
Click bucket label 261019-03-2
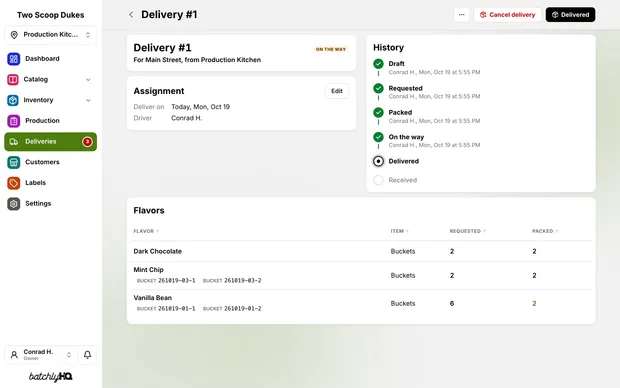[232, 280]
